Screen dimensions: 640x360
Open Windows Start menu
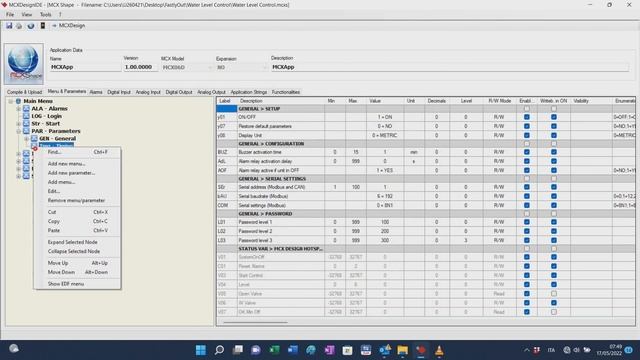click(x=201, y=350)
